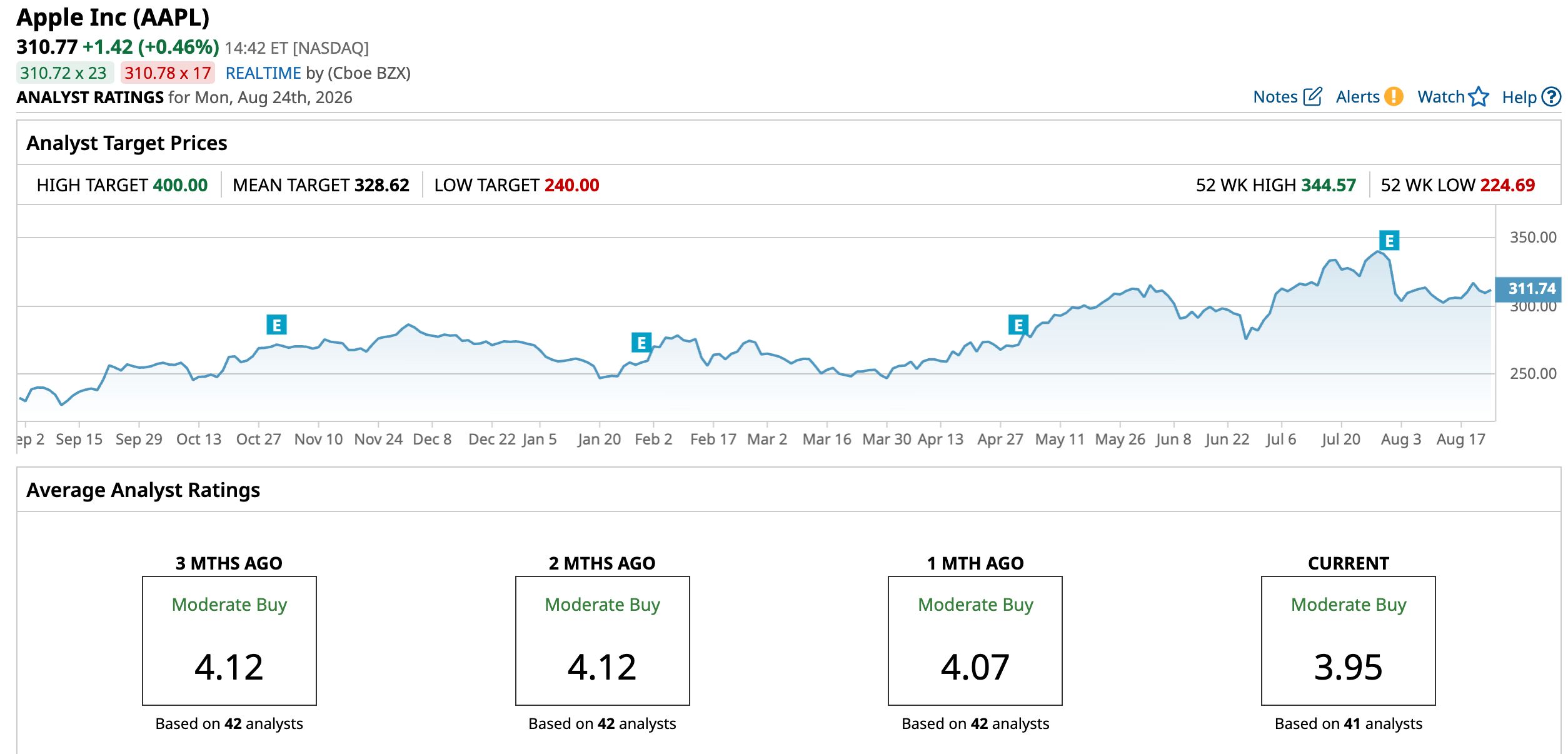This screenshot has height=754, width=1568.
Task: Click the 52 WK HIGH value 344.57
Action: tap(1329, 185)
